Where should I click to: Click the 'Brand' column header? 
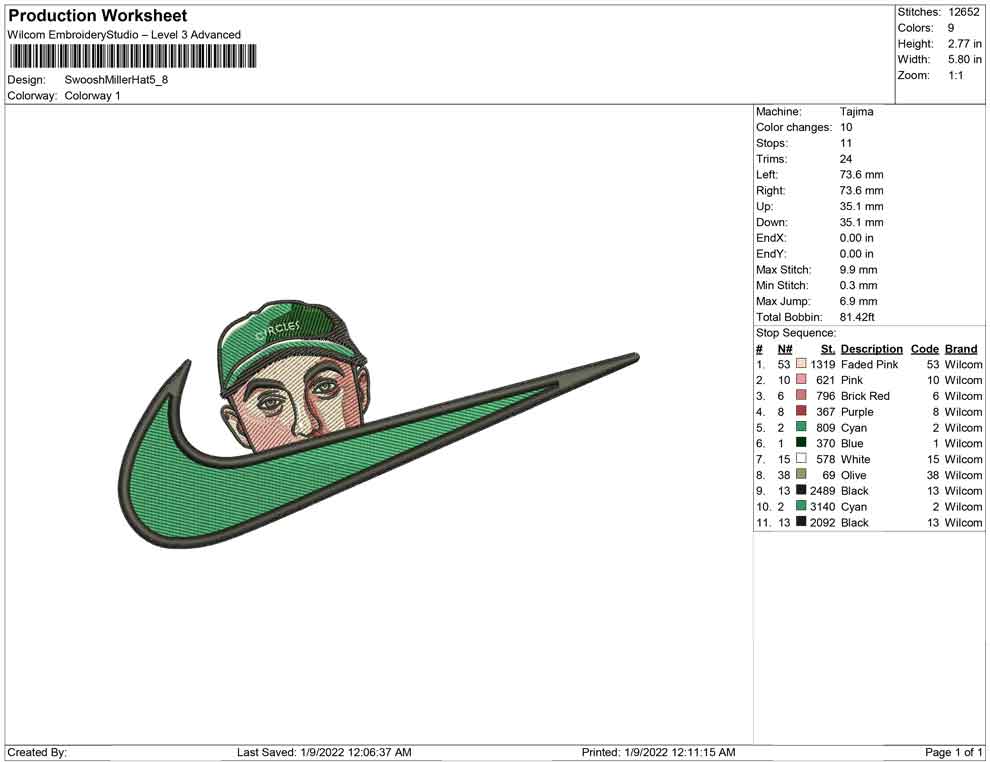click(961, 349)
